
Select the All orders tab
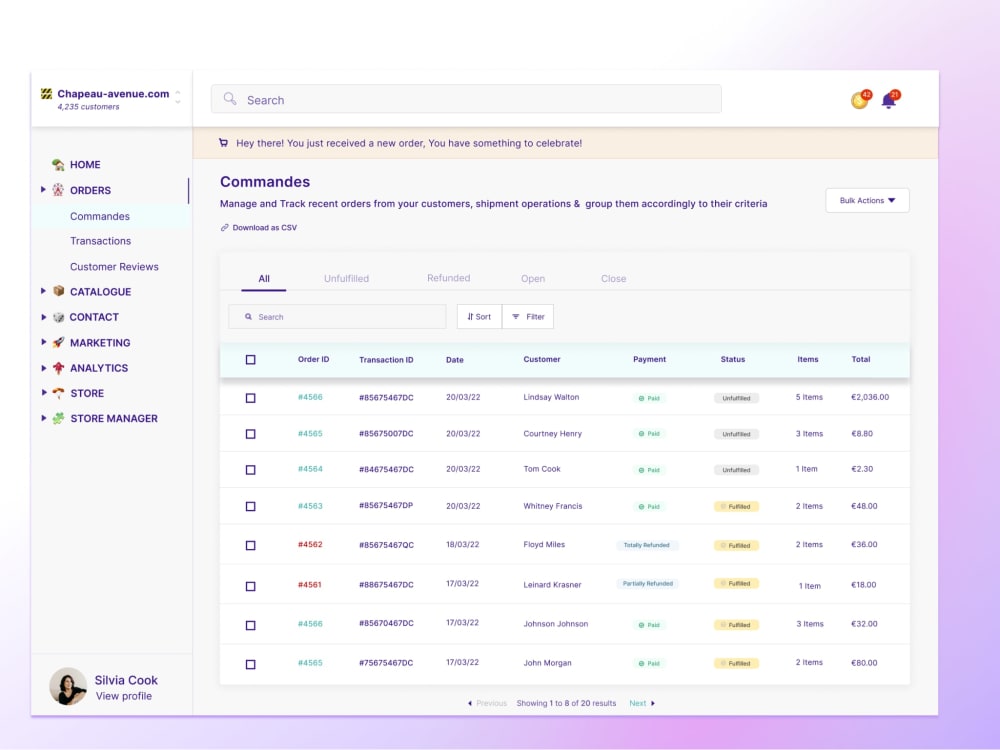coord(264,279)
